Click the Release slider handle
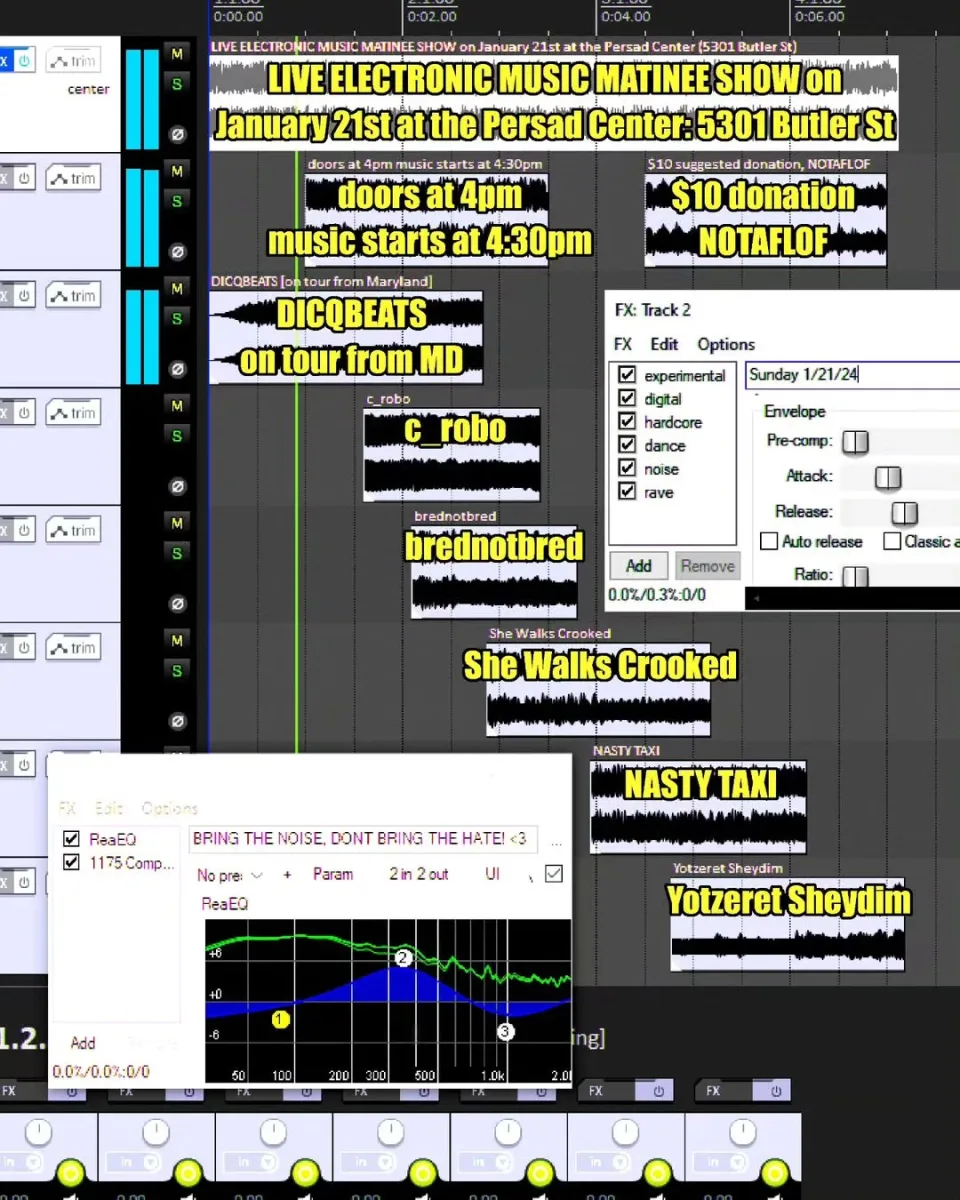 tap(904, 513)
